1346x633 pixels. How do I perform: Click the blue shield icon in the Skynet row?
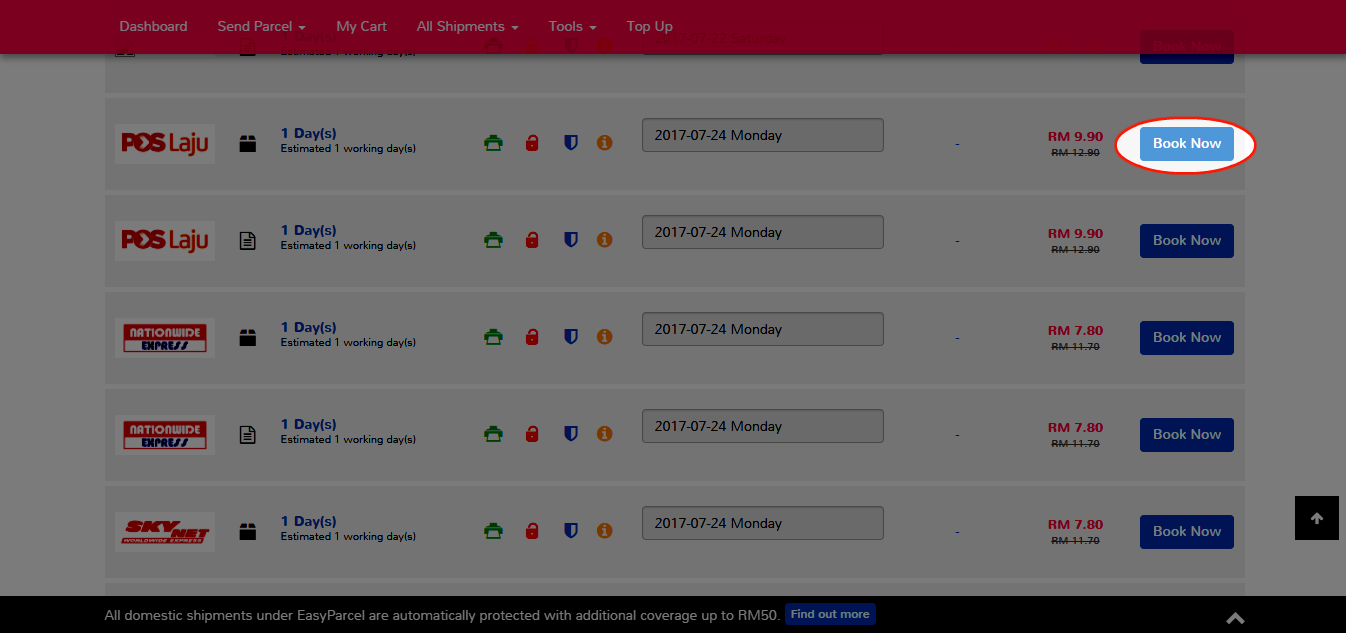coord(571,531)
